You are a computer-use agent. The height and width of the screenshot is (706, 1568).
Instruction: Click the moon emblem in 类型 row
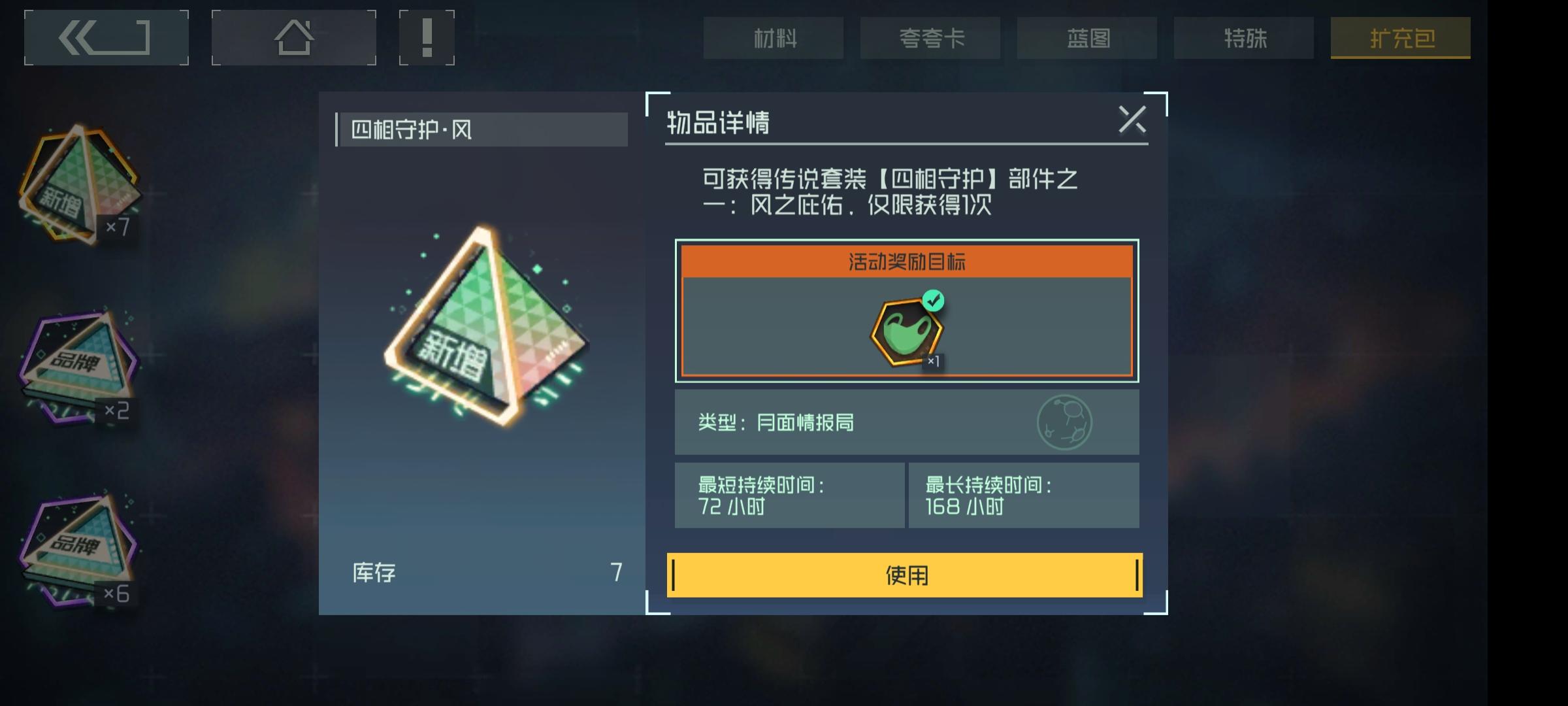pos(1064,422)
